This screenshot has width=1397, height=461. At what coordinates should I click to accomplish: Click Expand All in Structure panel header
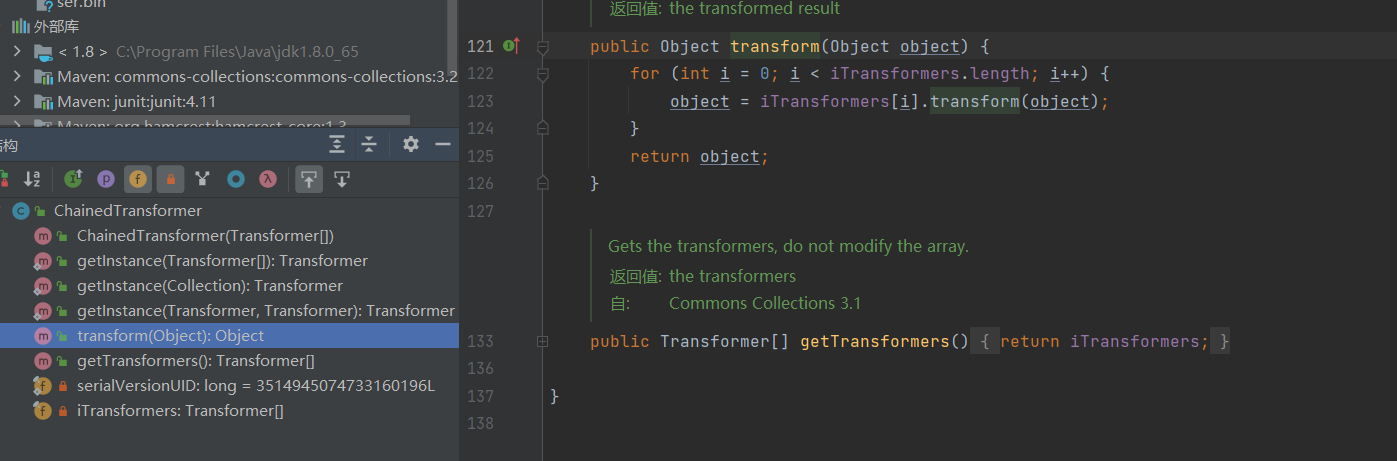tap(337, 145)
